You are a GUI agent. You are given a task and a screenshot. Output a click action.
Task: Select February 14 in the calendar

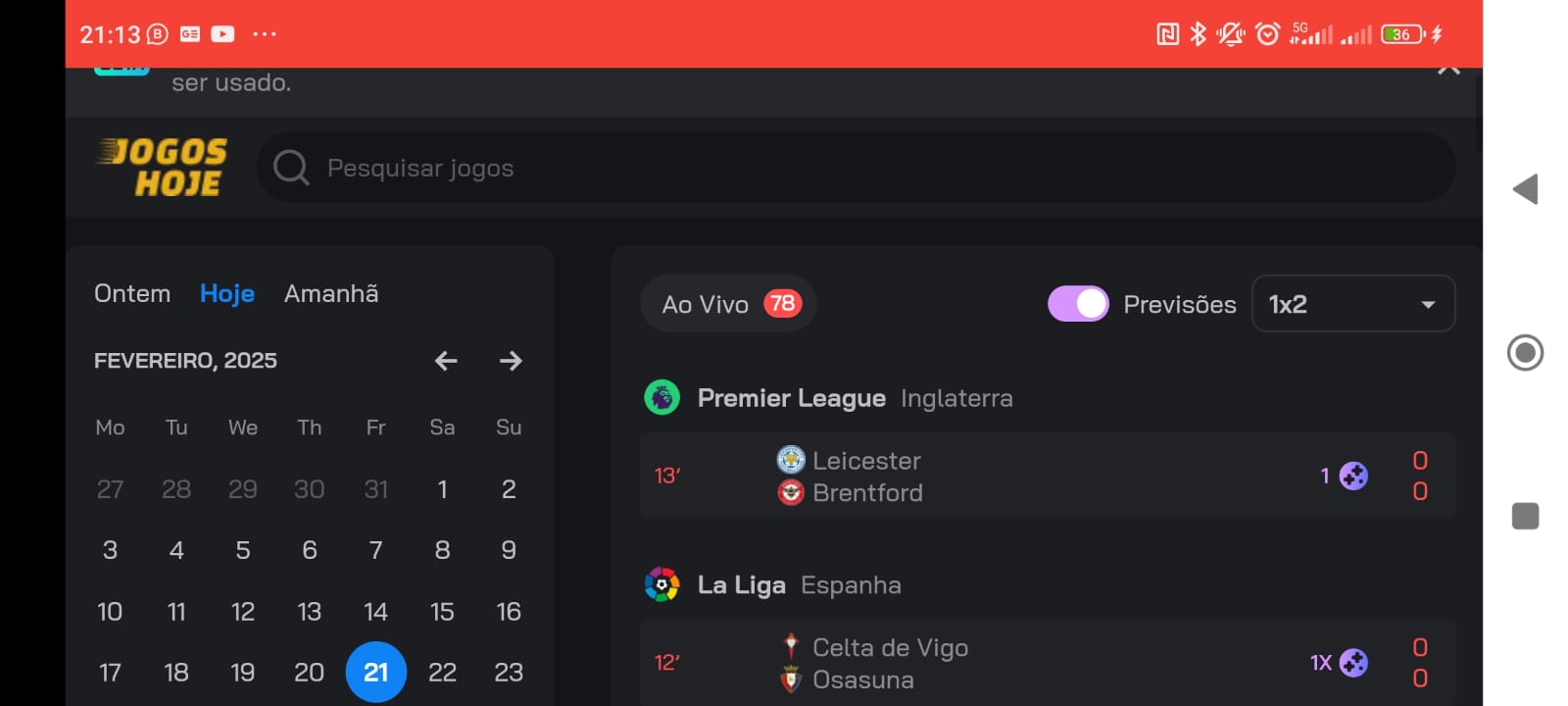(x=375, y=612)
